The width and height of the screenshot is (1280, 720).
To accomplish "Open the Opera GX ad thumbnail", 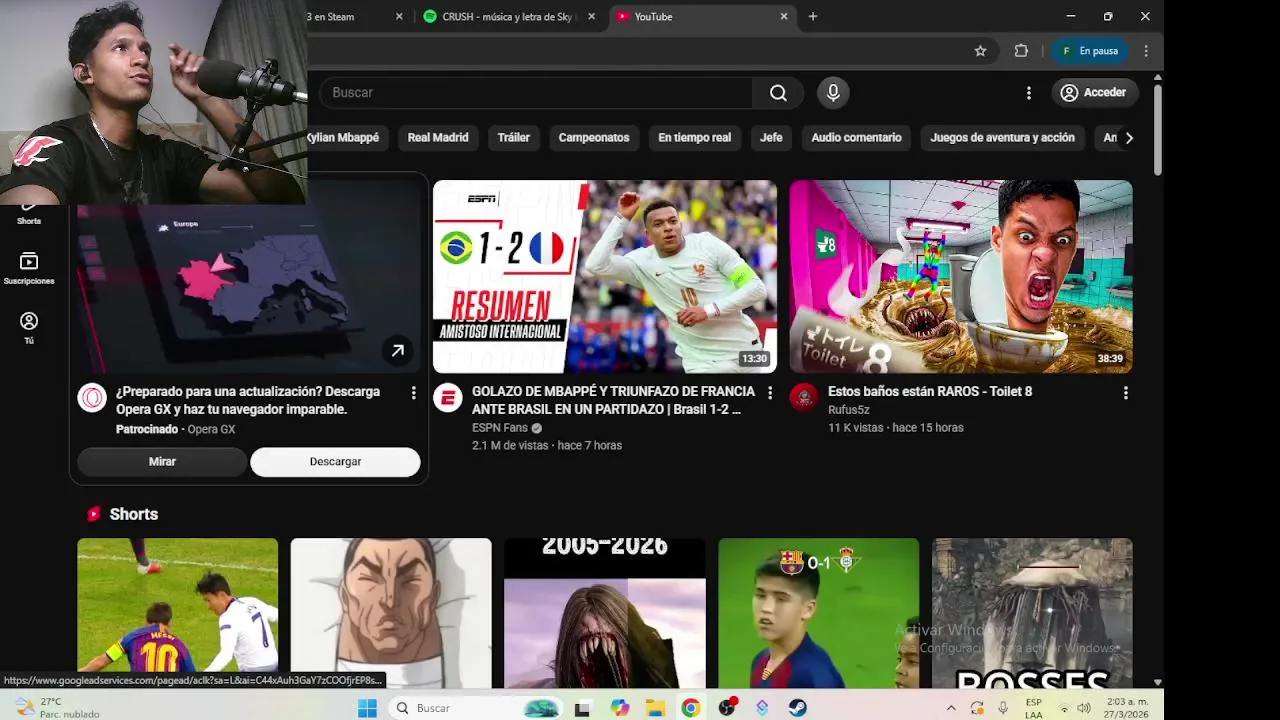I will pos(249,290).
